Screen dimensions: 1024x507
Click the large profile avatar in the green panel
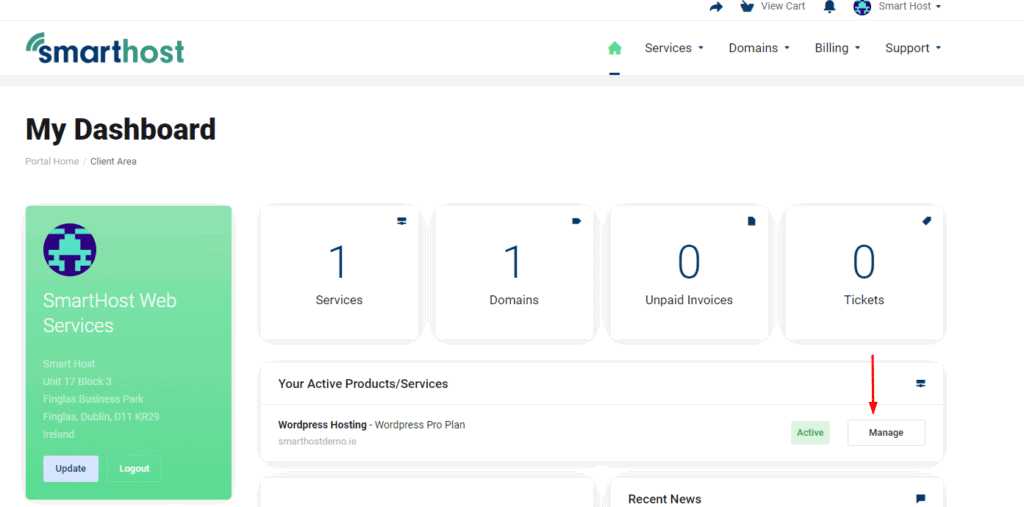70,250
